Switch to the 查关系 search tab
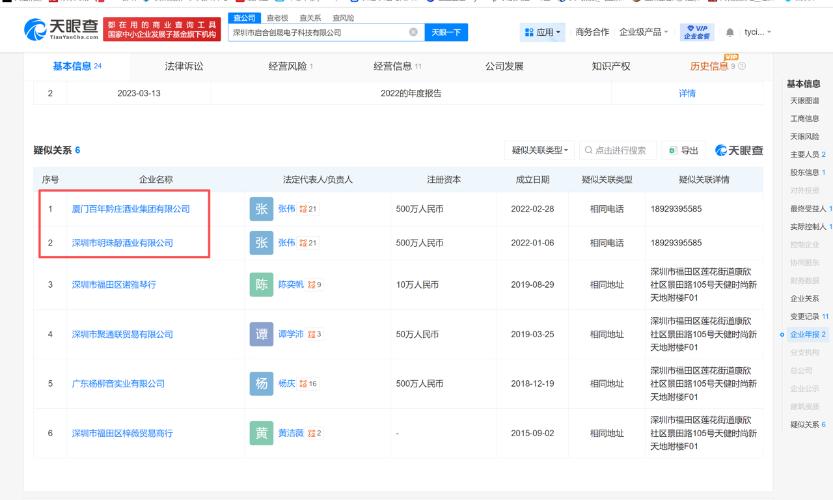This screenshot has width=833, height=500. [x=310, y=18]
